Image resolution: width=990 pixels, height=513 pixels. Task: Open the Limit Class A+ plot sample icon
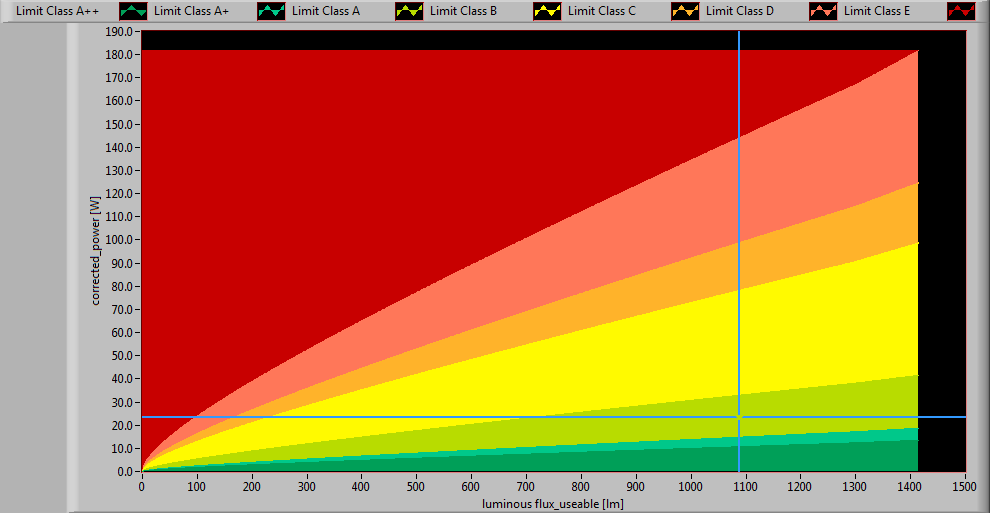[x=271, y=11]
